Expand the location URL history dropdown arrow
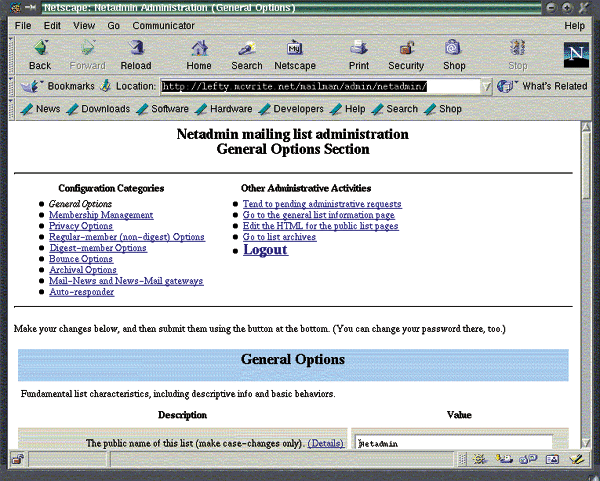This screenshot has height=481, width=600. point(488,87)
